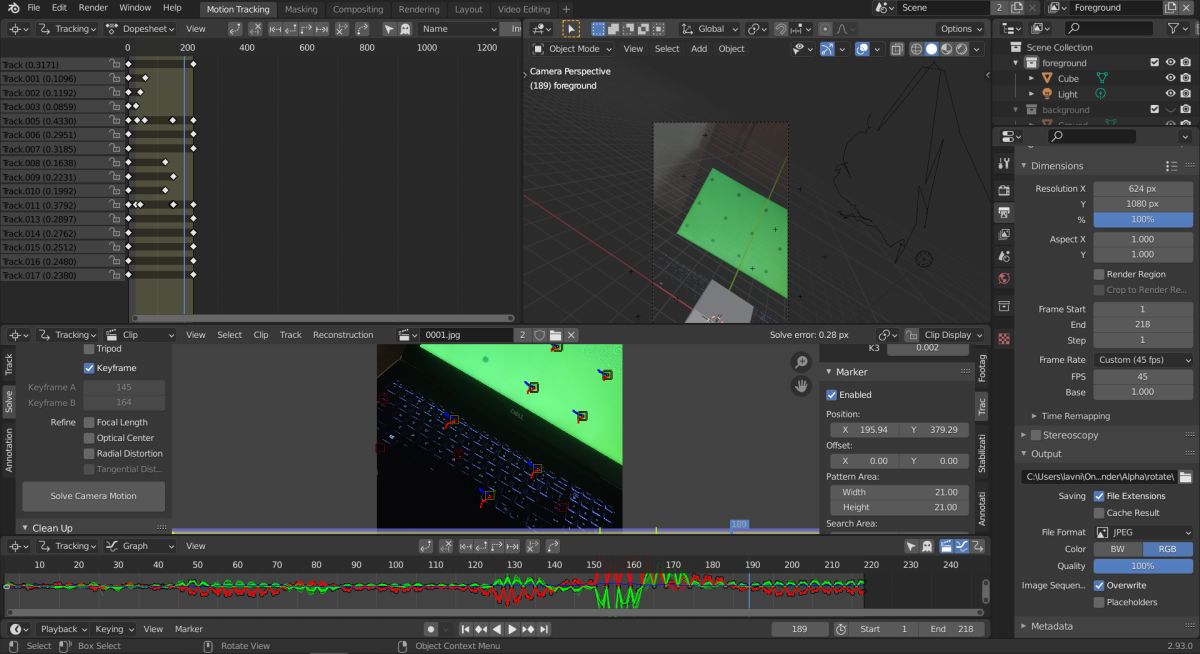
Task: Hide Light in viewport via eye icon
Action: [1170, 94]
